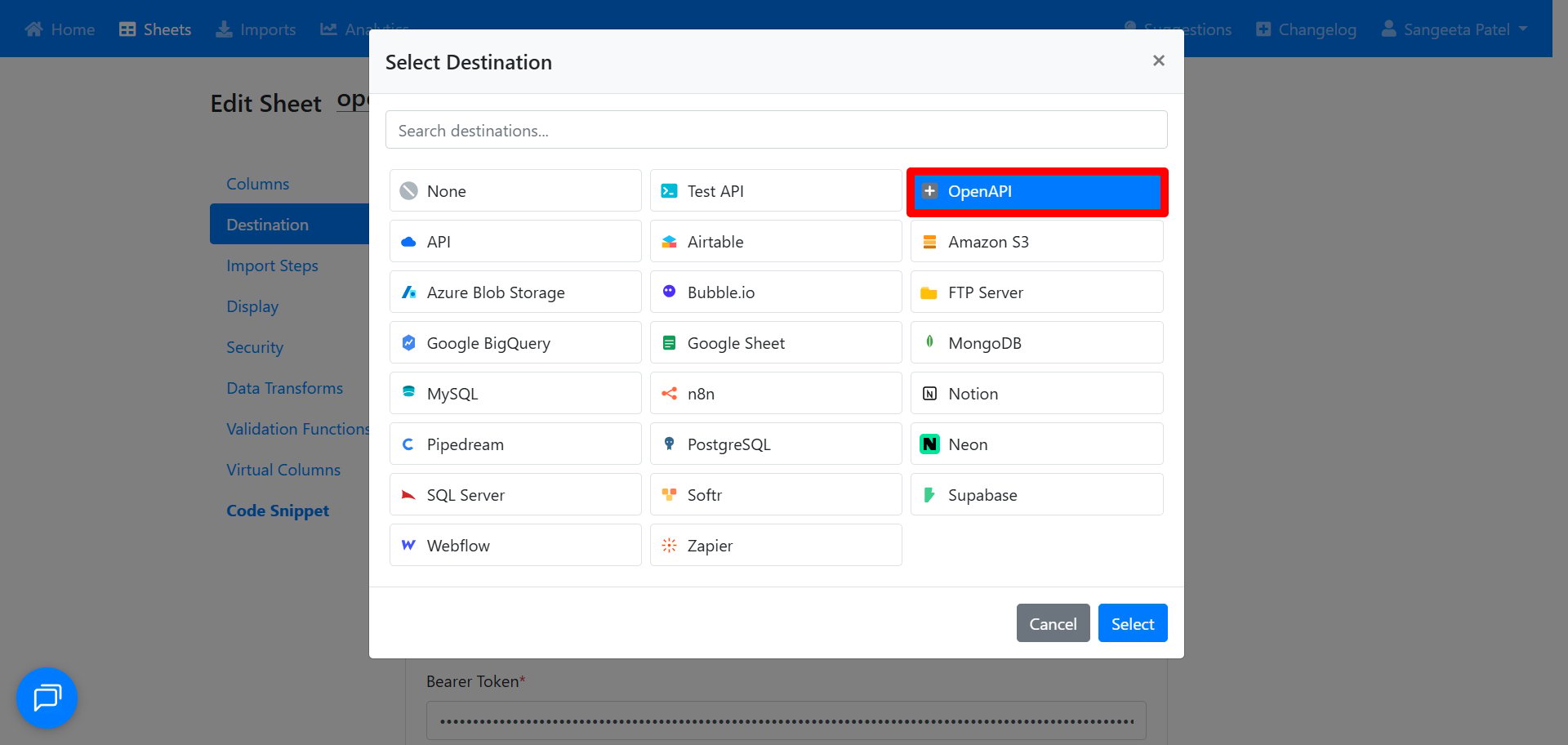Pick the Amazon S3 icon
The height and width of the screenshot is (745, 1568).
(x=929, y=241)
